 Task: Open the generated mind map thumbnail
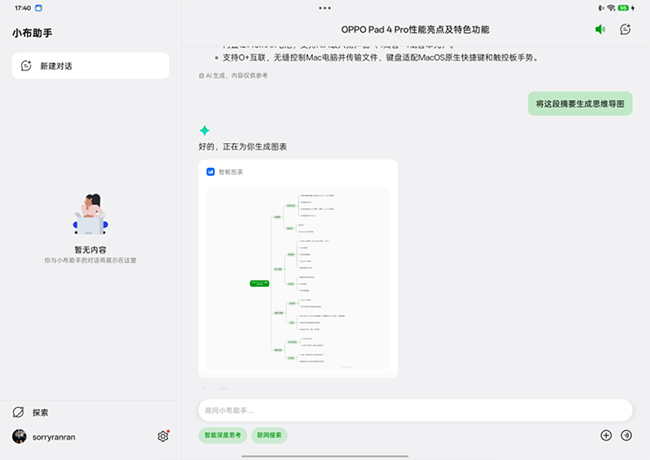[x=298, y=278]
